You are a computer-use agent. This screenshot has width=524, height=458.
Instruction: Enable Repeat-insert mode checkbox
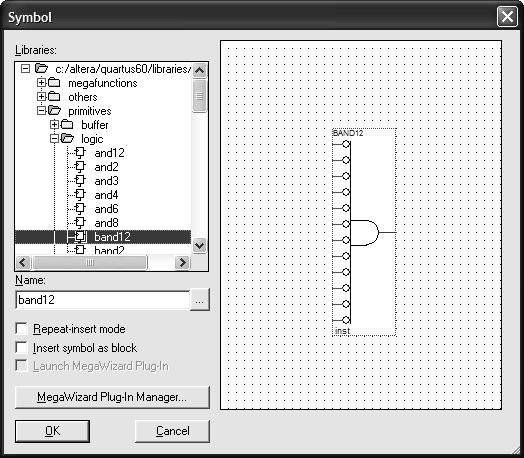click(21, 329)
